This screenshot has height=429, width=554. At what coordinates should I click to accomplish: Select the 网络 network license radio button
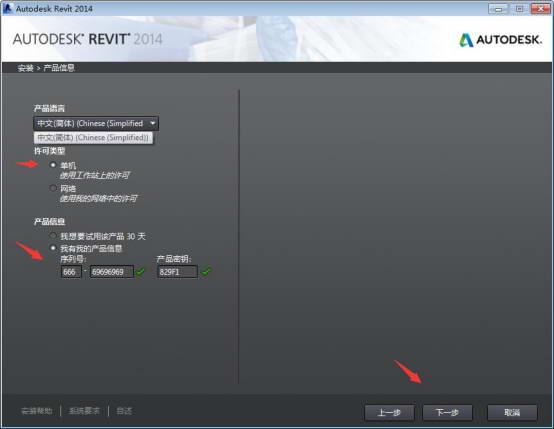[x=53, y=188]
